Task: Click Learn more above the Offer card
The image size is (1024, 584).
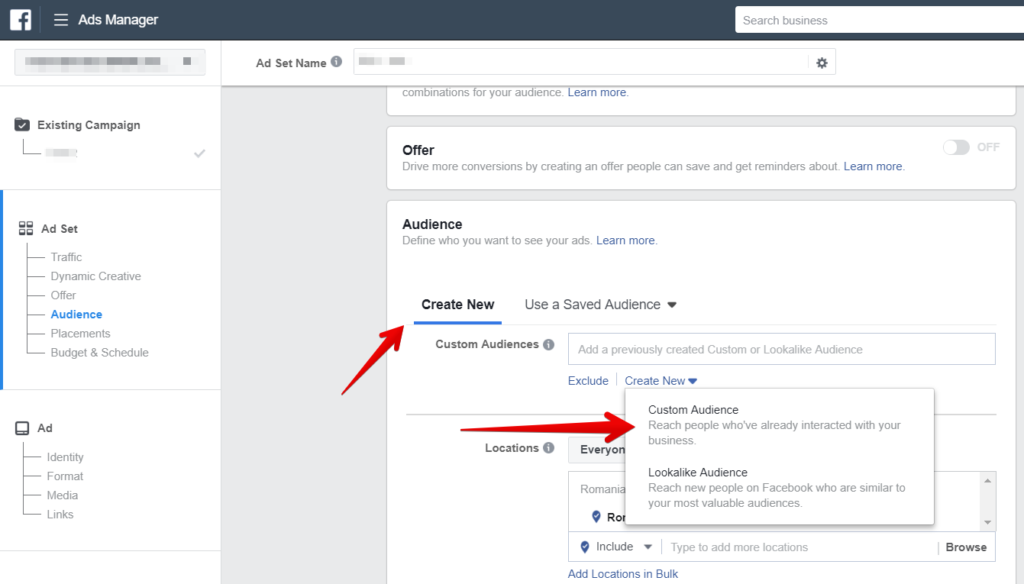Action: point(597,92)
